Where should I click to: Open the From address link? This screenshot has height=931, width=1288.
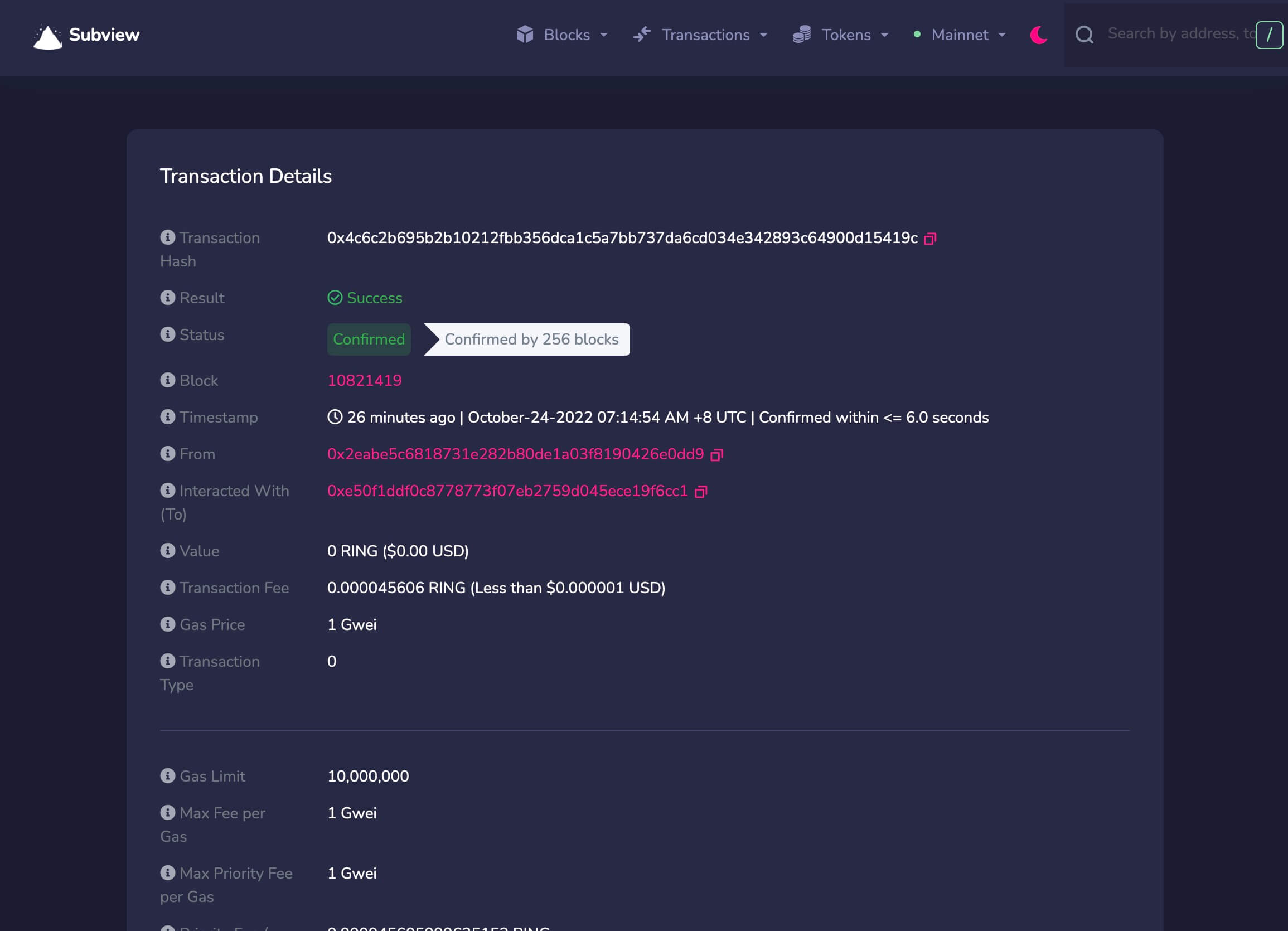[515, 454]
